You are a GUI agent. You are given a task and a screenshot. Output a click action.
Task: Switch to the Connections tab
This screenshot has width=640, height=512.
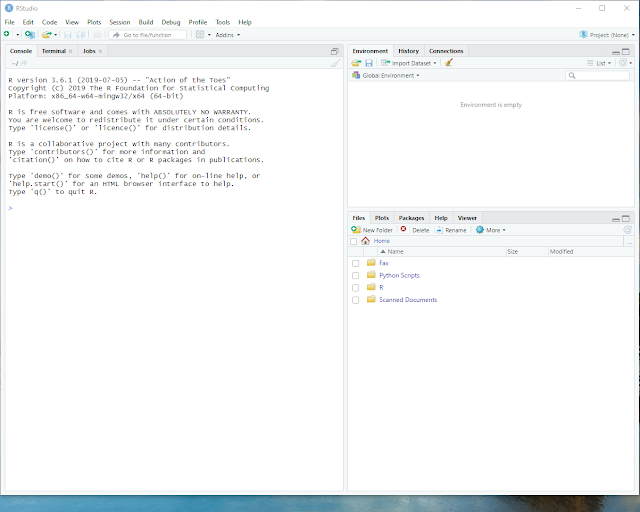click(x=446, y=51)
